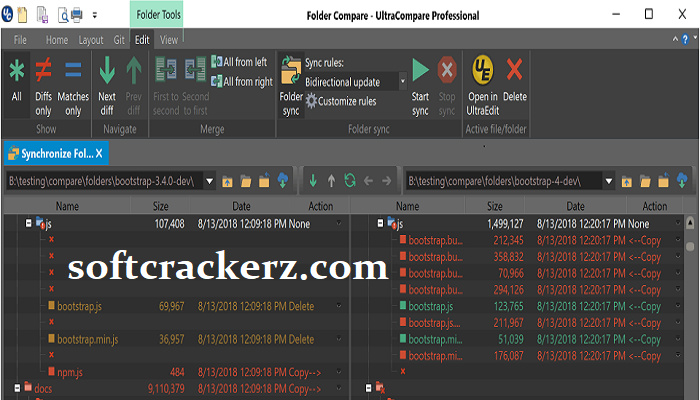The height and width of the screenshot is (400, 700).
Task: Close the Synchronize Fol... tab
Action: point(99,154)
